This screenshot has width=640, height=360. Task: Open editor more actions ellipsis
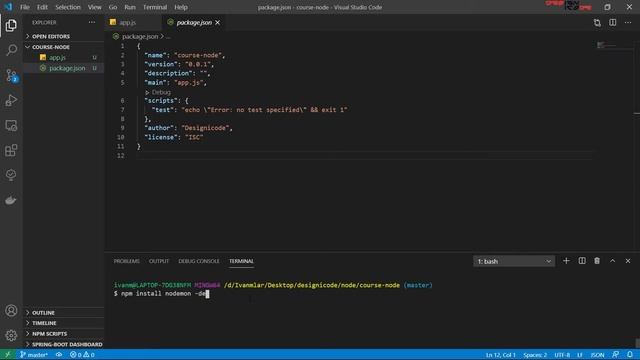(x=628, y=22)
